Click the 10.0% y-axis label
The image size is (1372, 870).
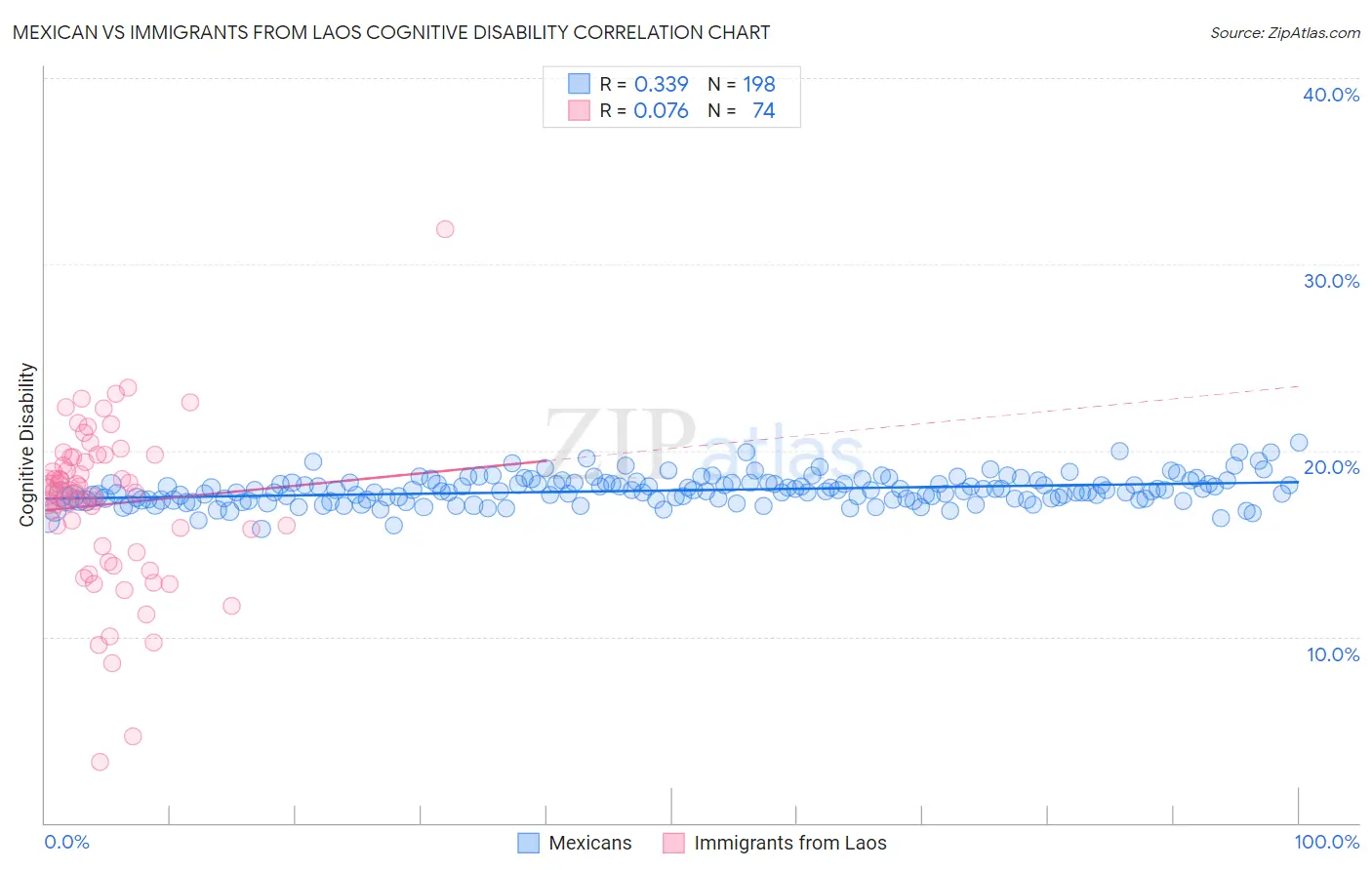(1333, 654)
